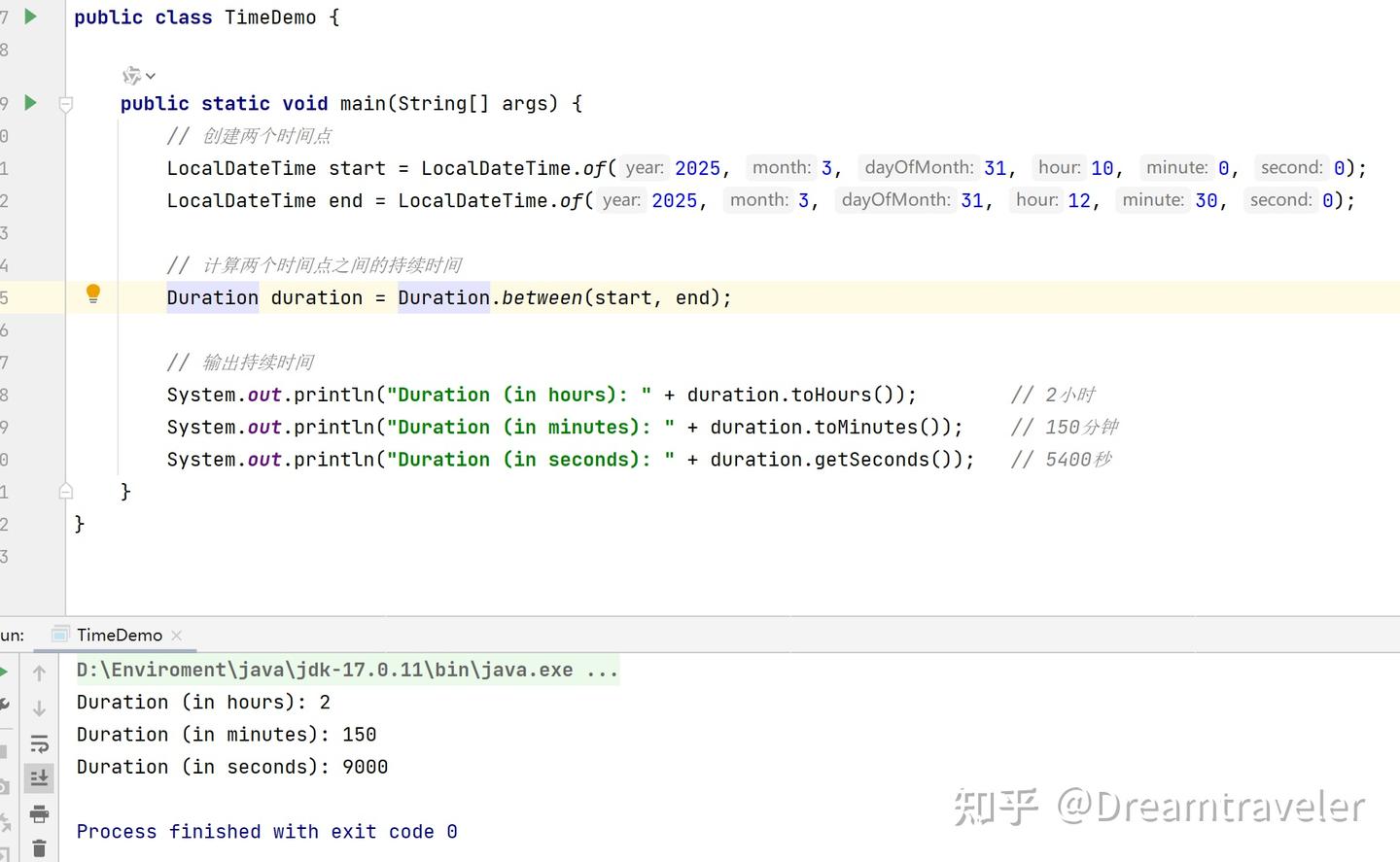Click the yellow intention light bulb
Image resolution: width=1400 pixels, height=862 pixels.
[x=93, y=293]
